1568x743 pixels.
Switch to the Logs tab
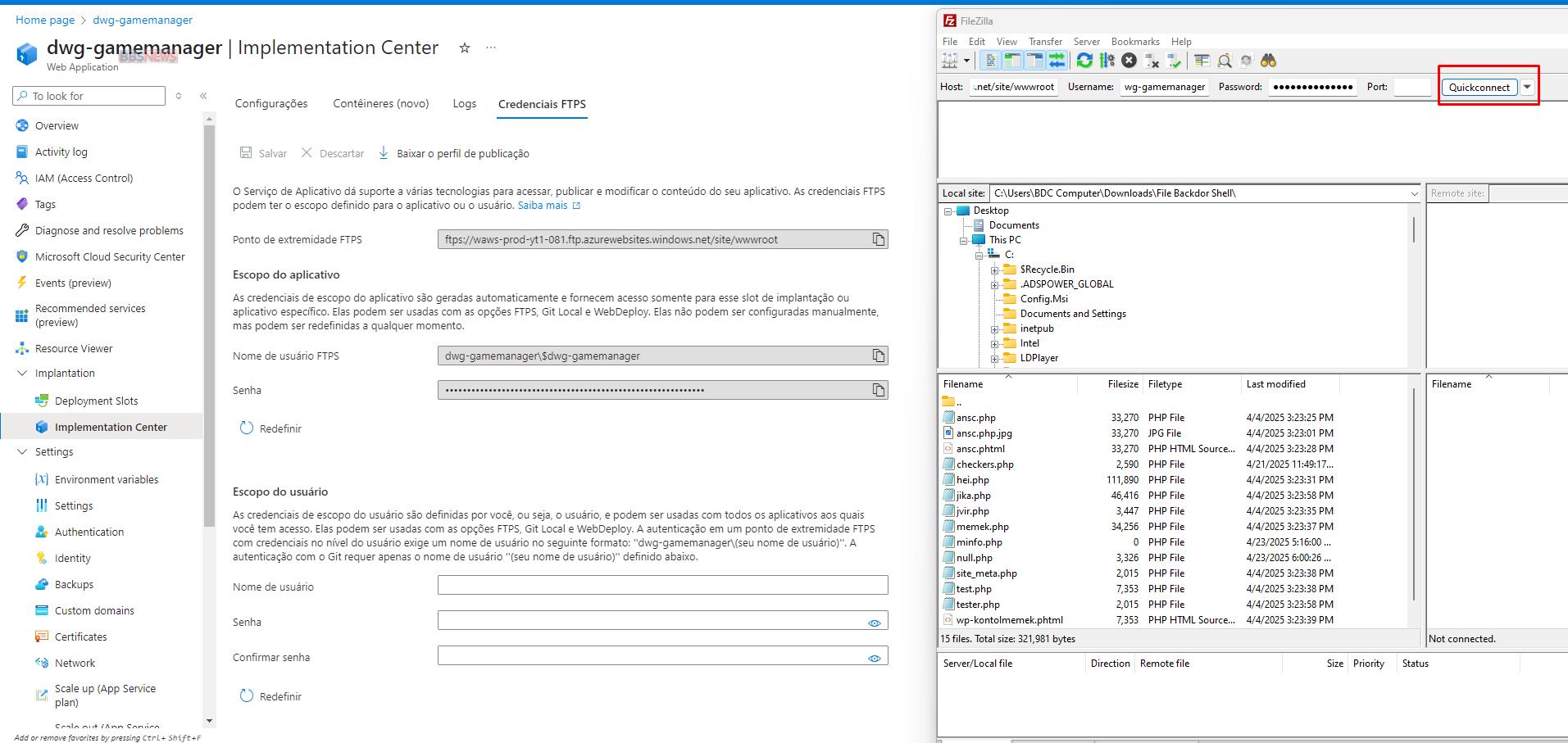click(x=464, y=104)
